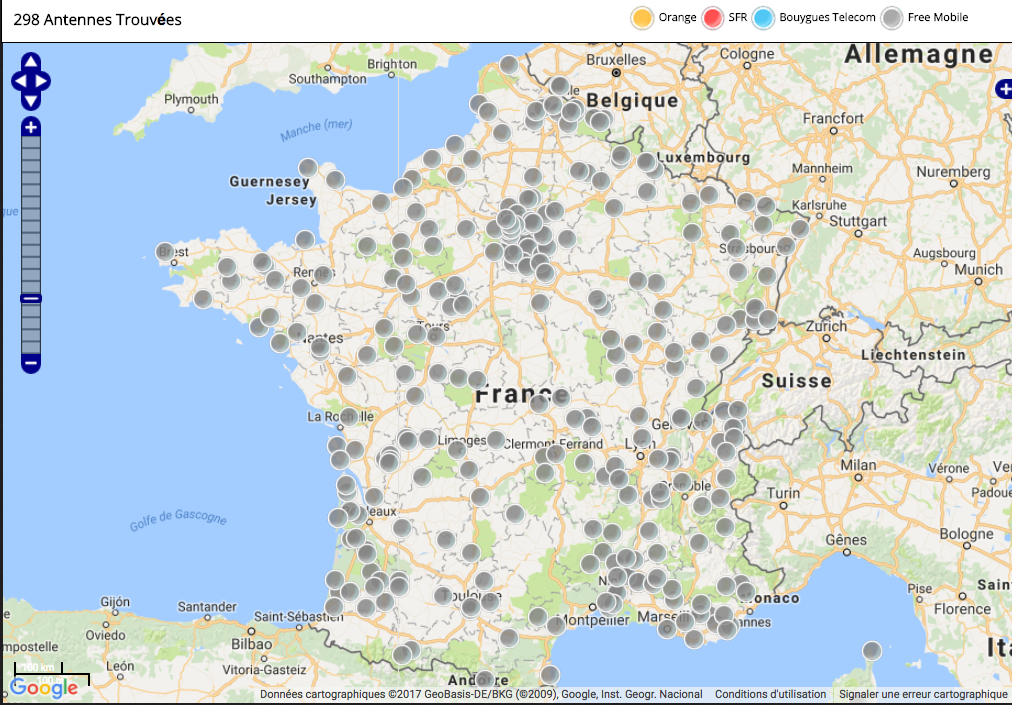Zoom out with the minus button

[x=31, y=362]
